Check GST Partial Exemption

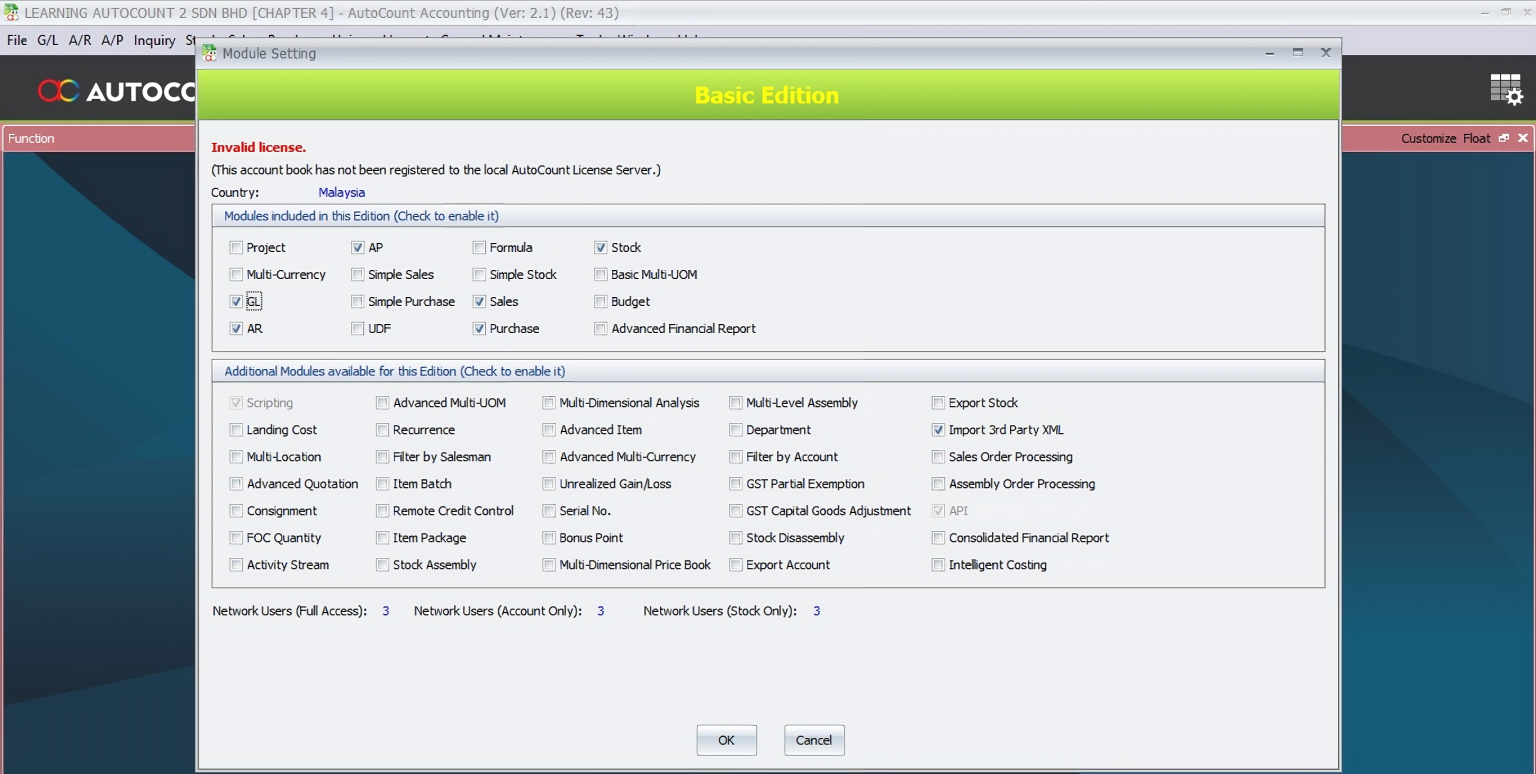[x=736, y=483]
